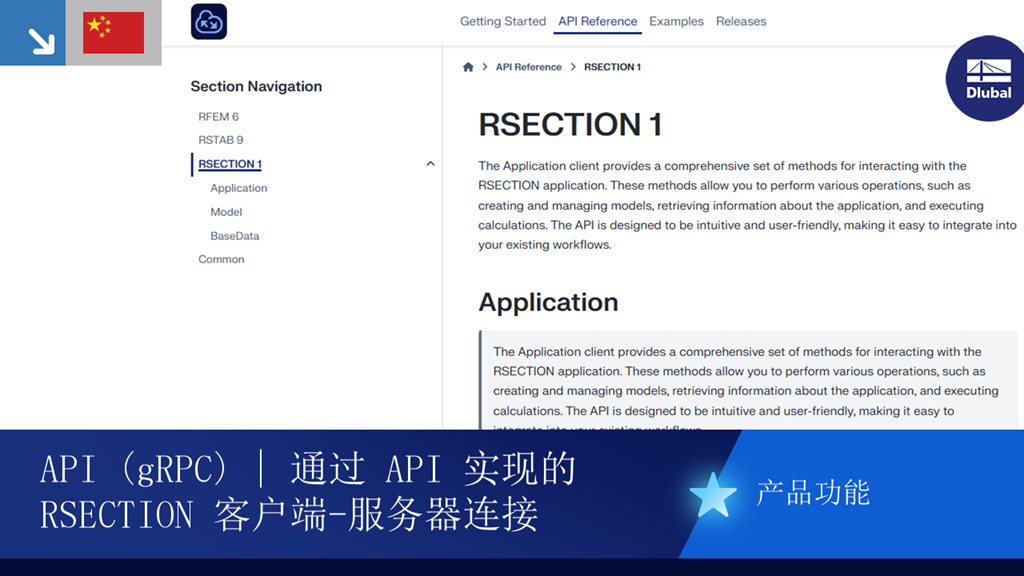
Task: Click the white diagonal arrow icon
Action: [41, 41]
